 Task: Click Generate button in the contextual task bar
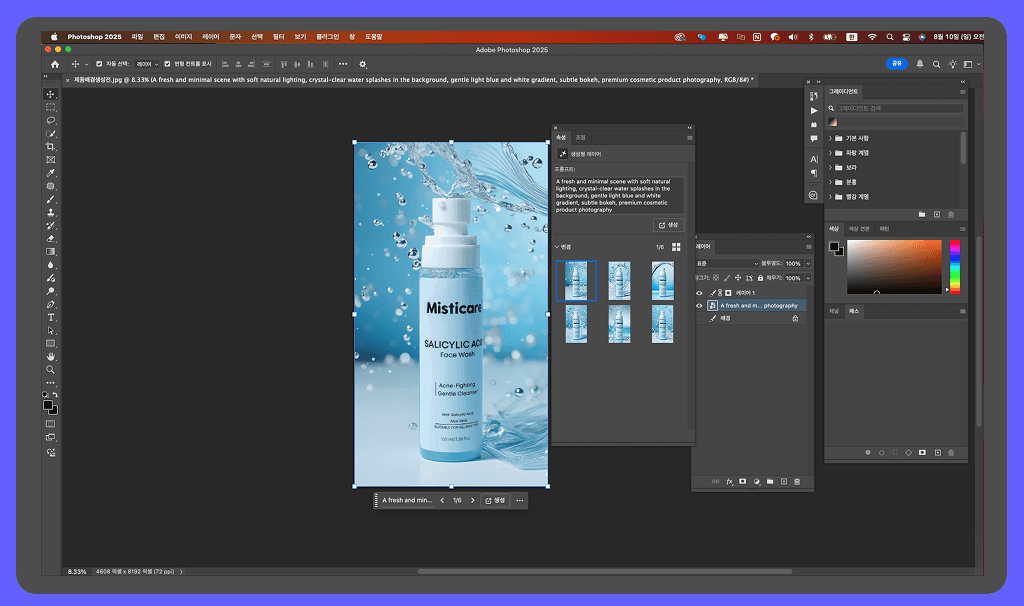tap(494, 500)
